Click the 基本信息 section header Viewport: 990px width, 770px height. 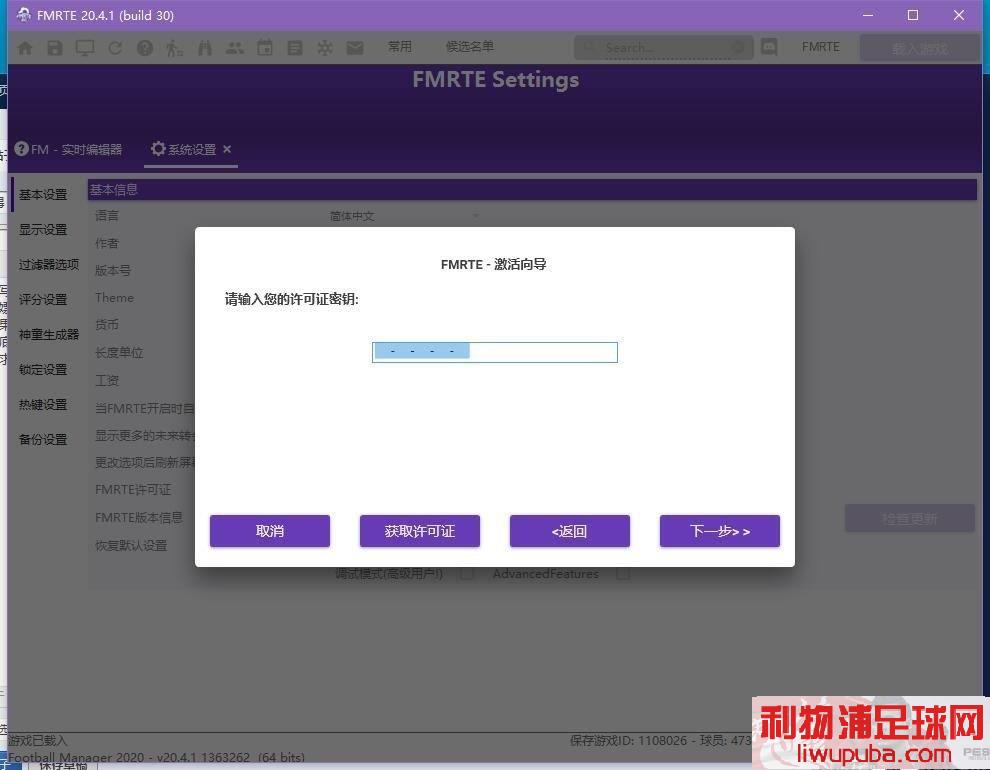532,189
